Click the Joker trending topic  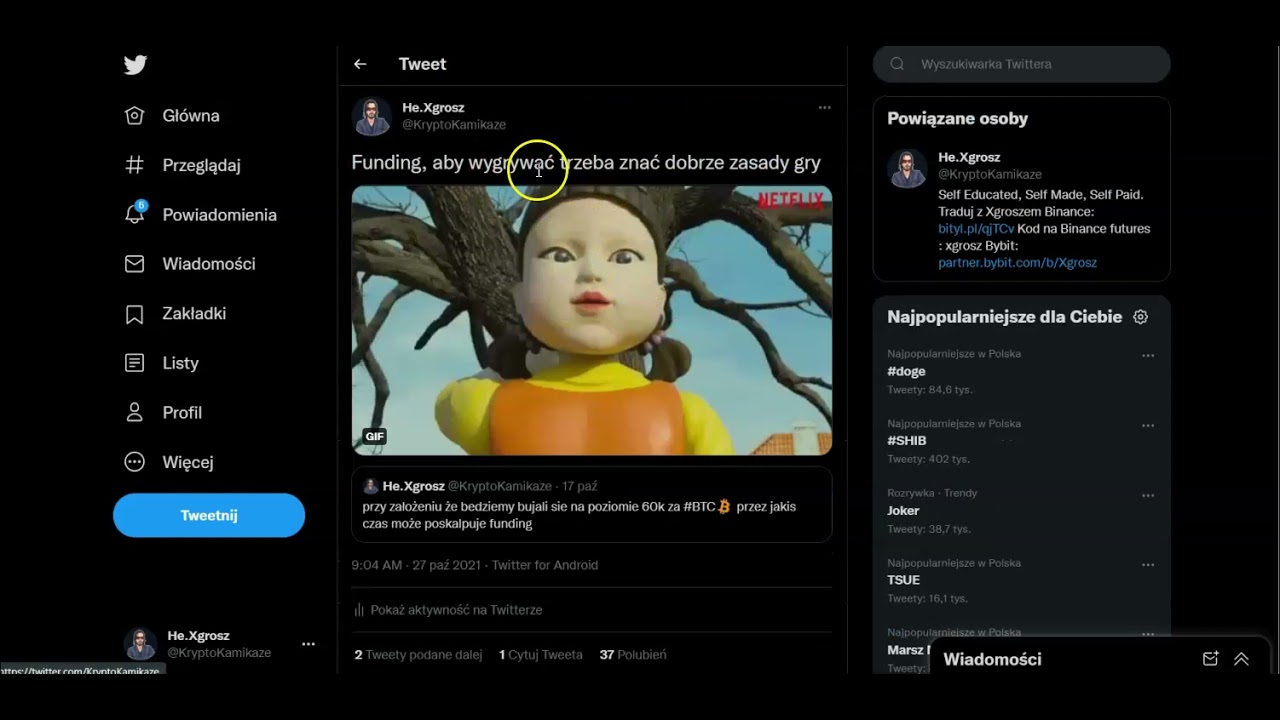click(903, 510)
